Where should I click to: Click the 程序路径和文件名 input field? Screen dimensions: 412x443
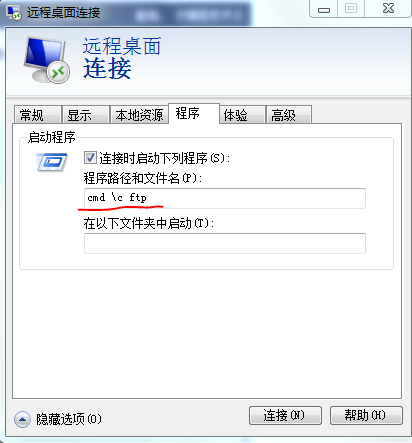[x=225, y=198]
